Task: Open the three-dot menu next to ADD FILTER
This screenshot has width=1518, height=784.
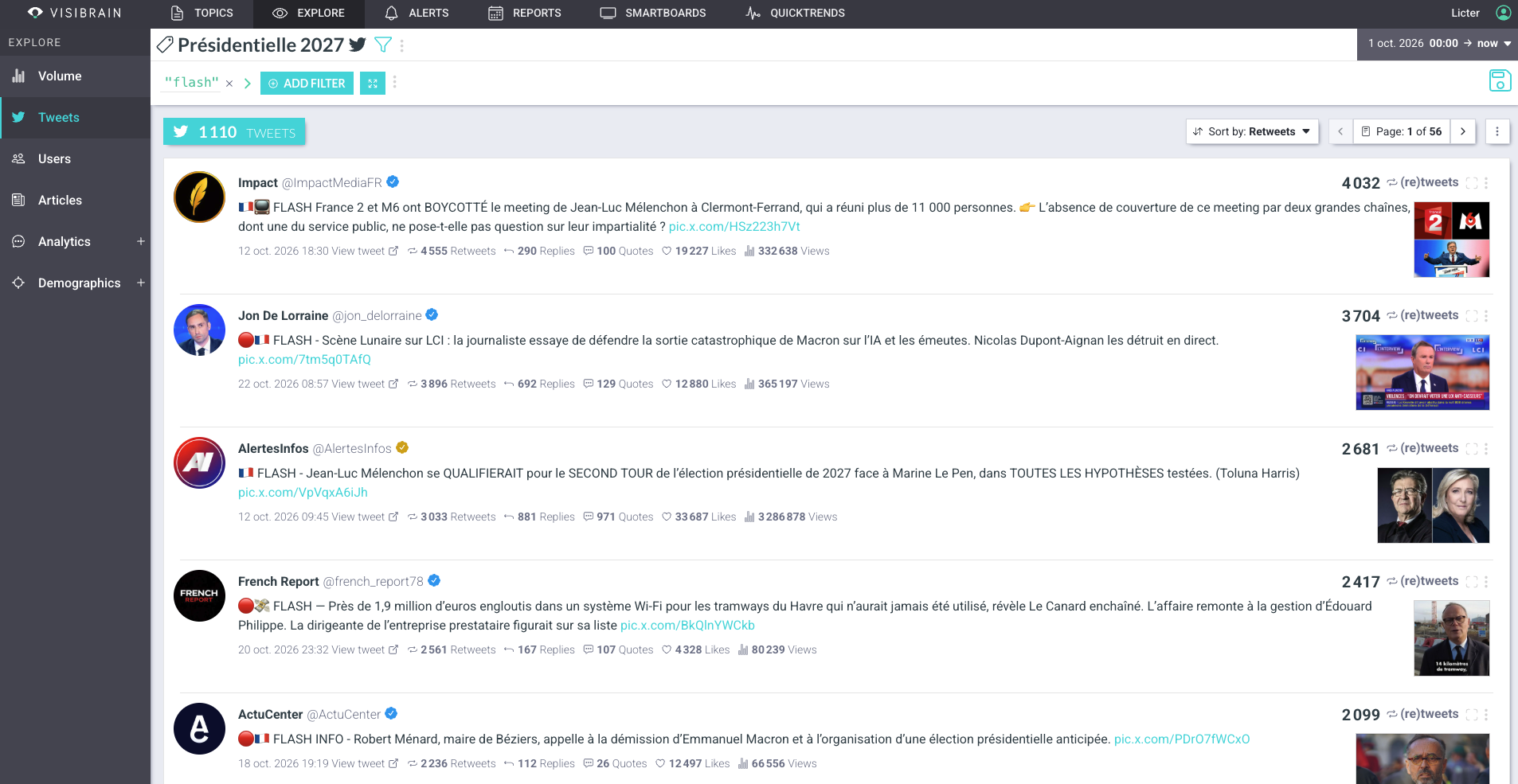Action: [x=395, y=82]
